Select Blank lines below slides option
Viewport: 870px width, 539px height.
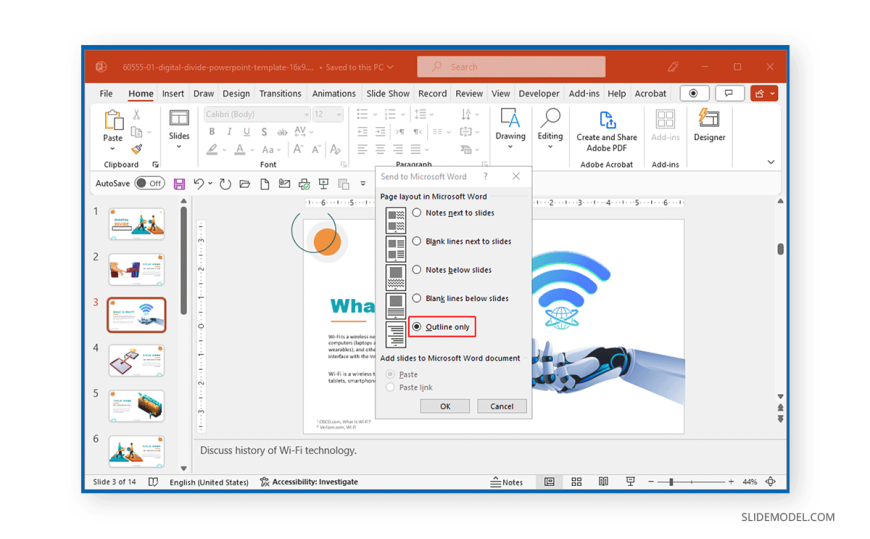click(417, 298)
